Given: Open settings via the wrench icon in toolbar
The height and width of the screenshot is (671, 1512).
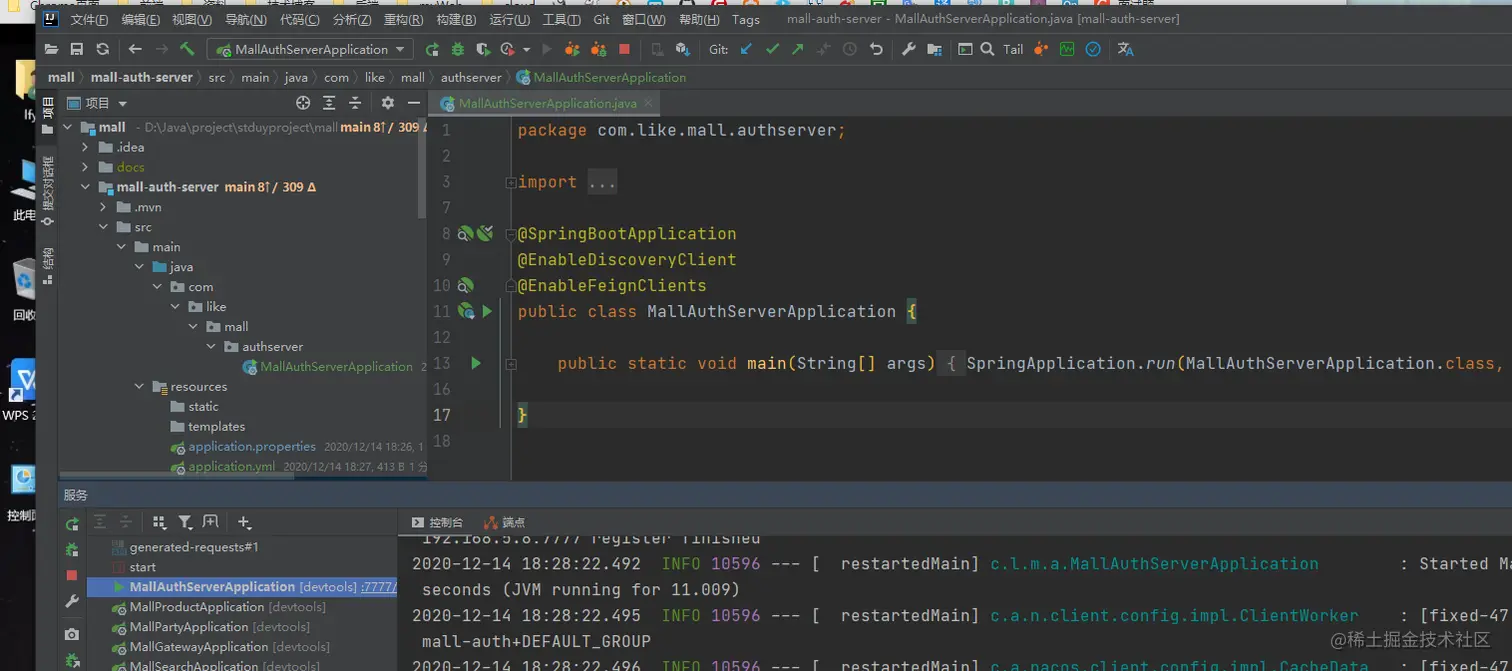Looking at the screenshot, I should pyautogui.click(x=909, y=49).
